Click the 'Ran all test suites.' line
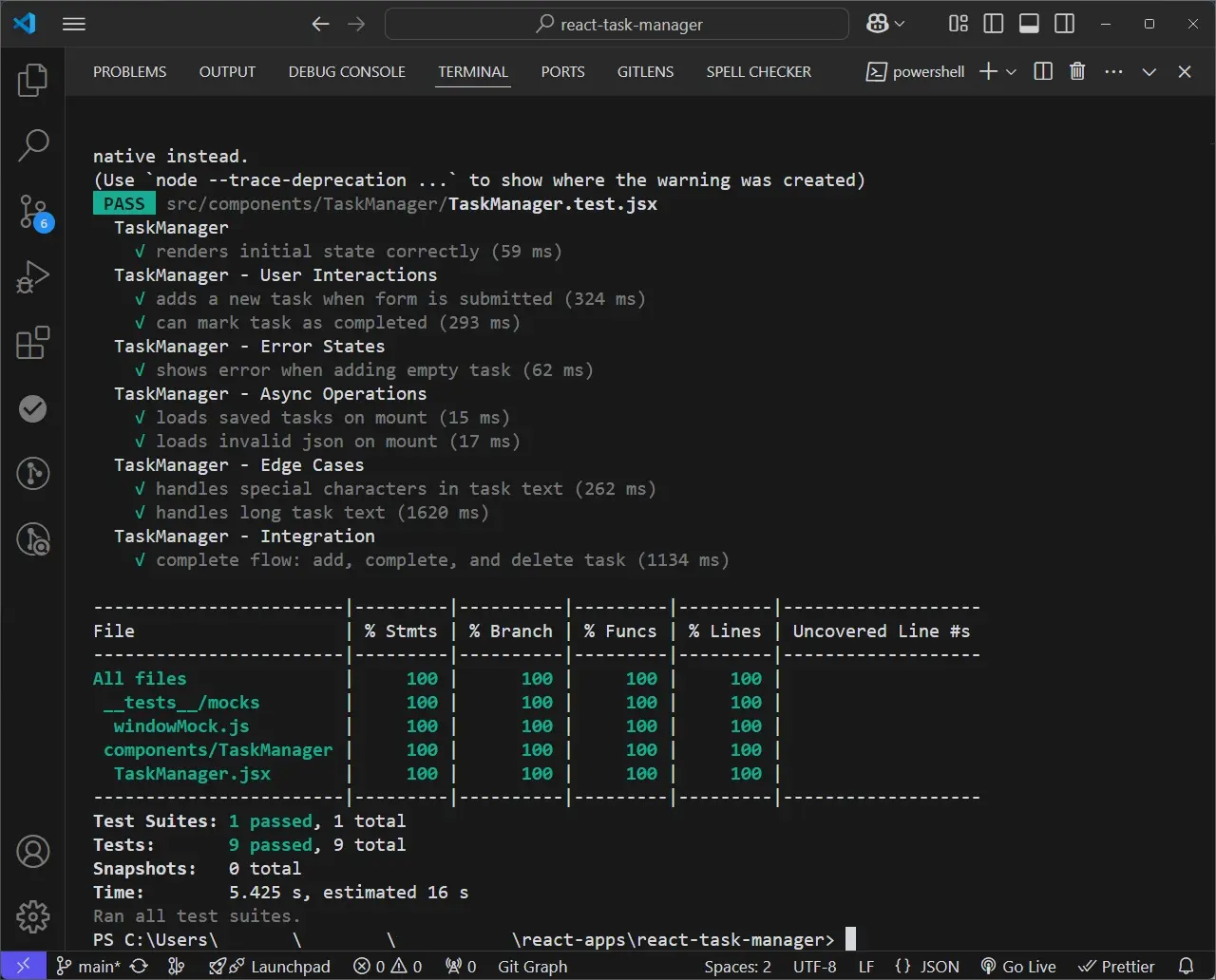The width and height of the screenshot is (1216, 980). pyautogui.click(x=197, y=916)
